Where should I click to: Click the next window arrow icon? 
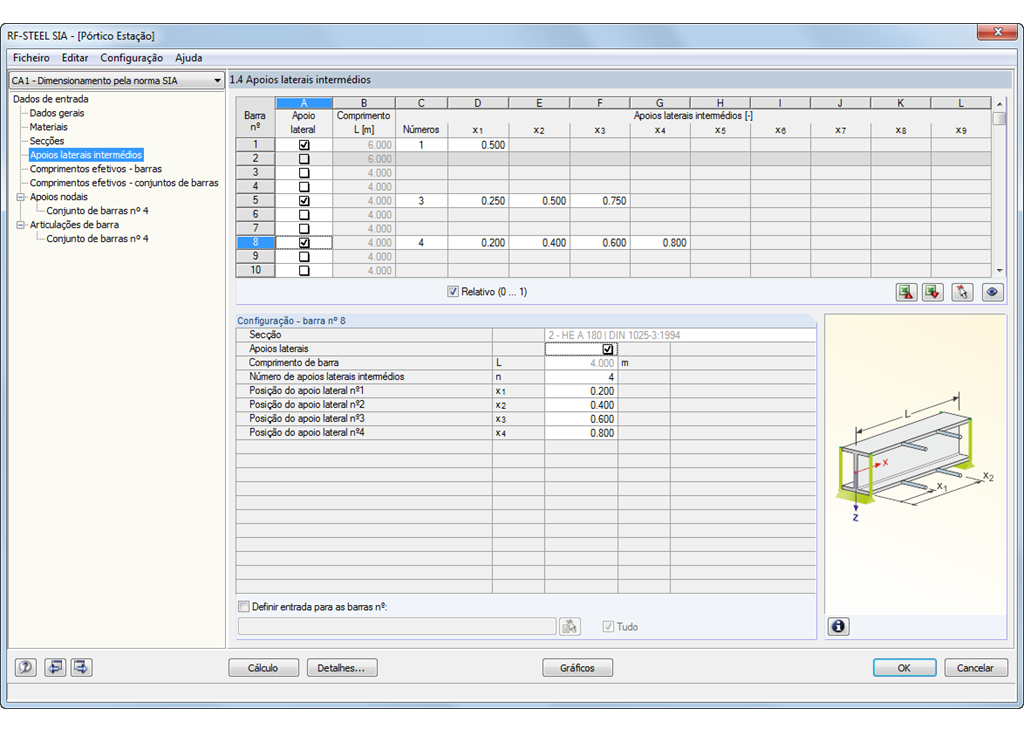82,667
